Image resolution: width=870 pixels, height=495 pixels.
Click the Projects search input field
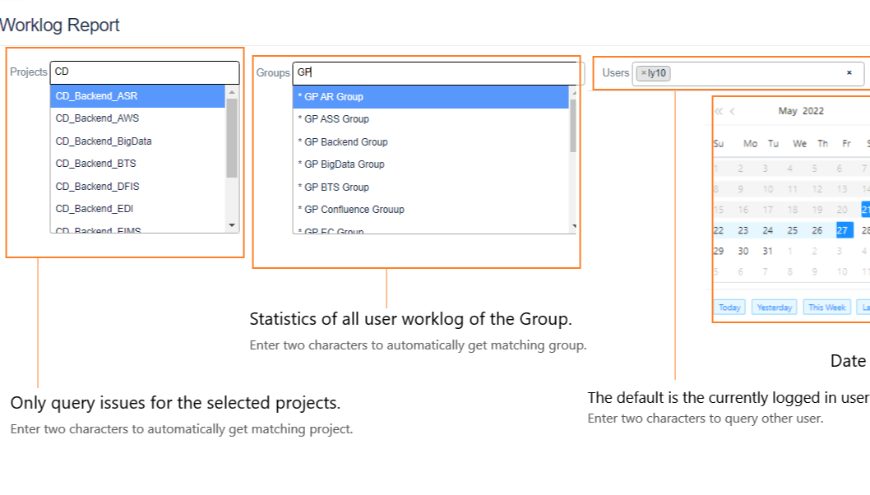145,72
